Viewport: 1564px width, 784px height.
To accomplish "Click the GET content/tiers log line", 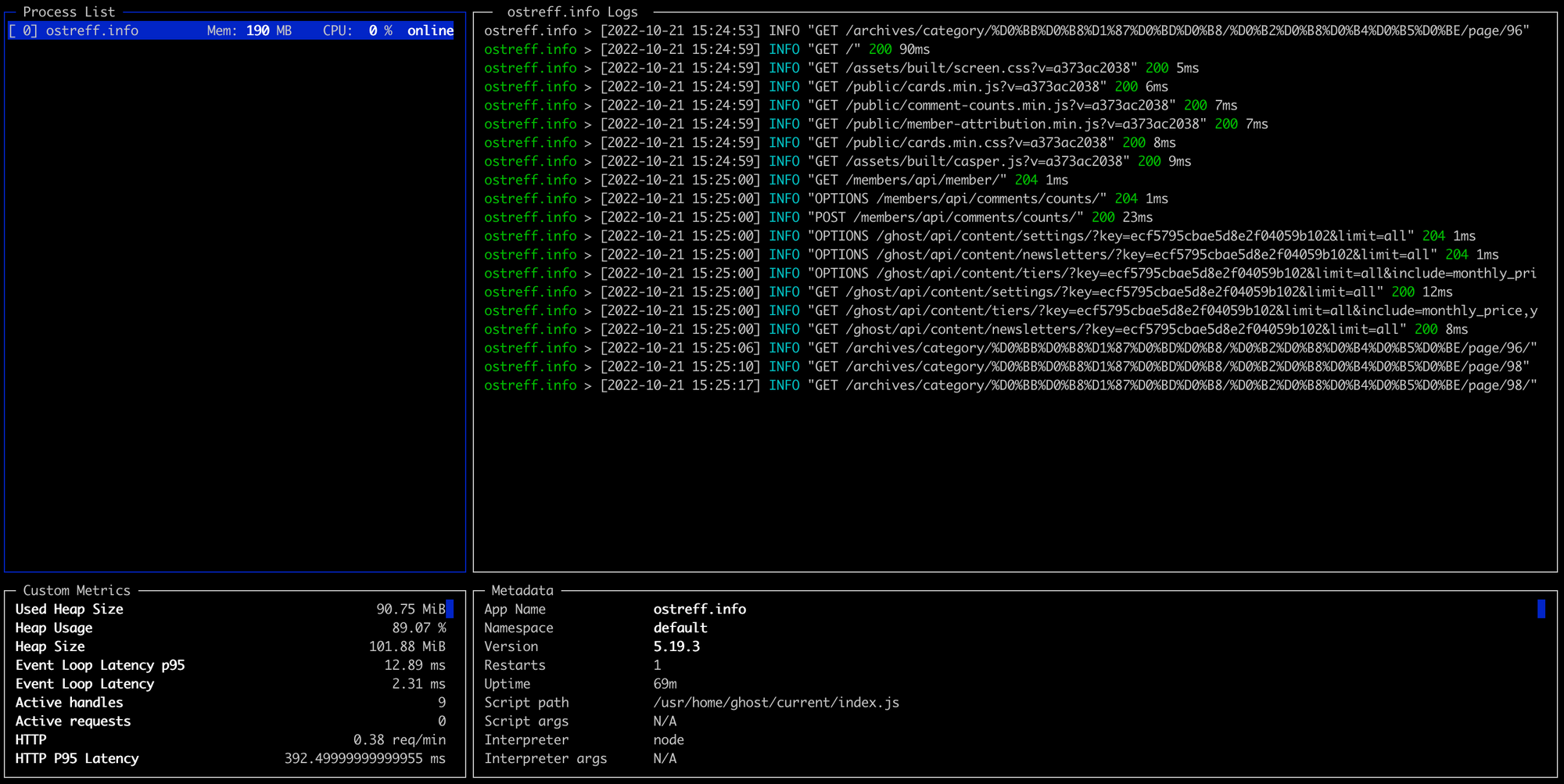I will pyautogui.click(x=1011, y=312).
